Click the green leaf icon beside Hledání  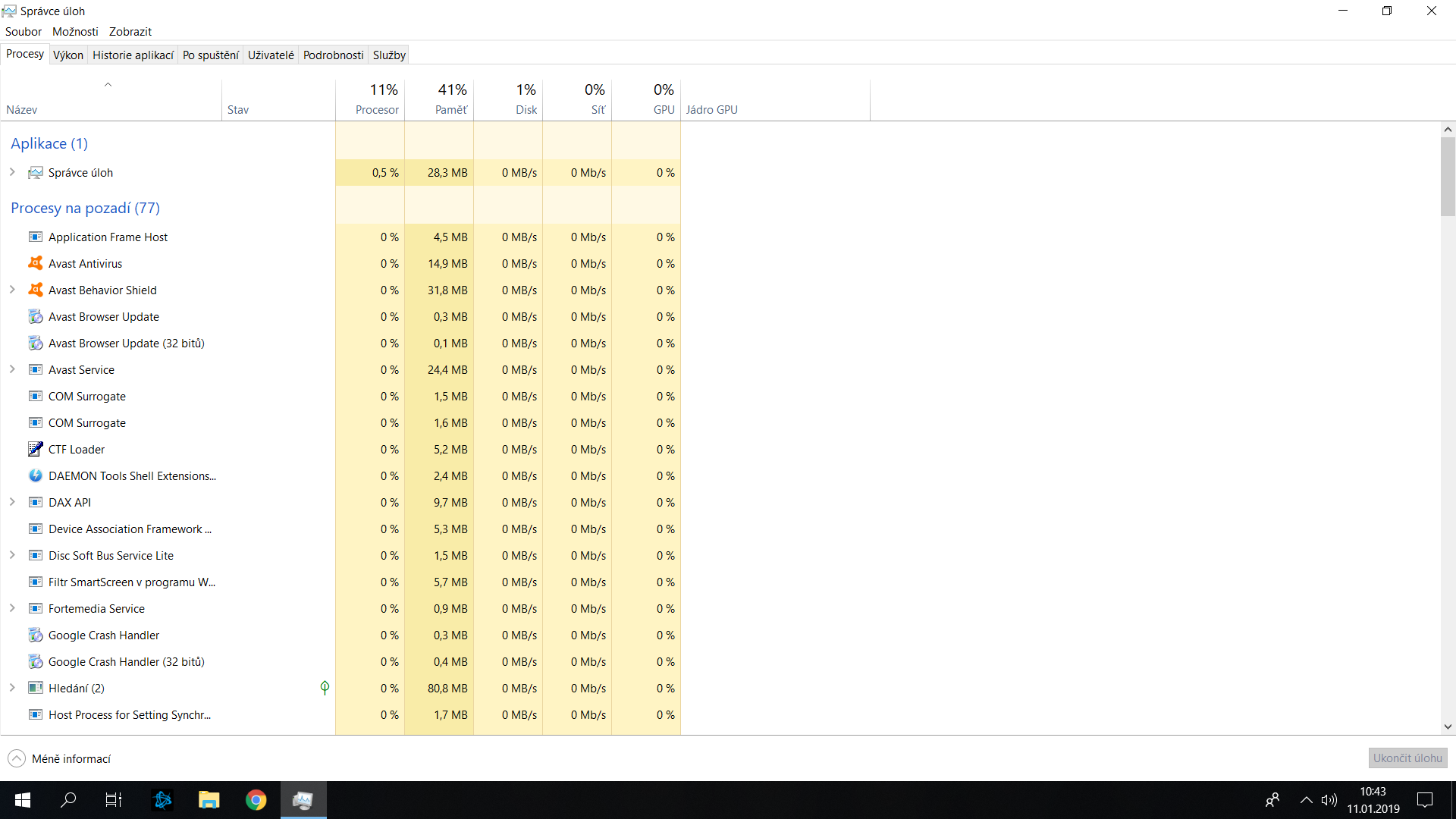[x=325, y=688]
